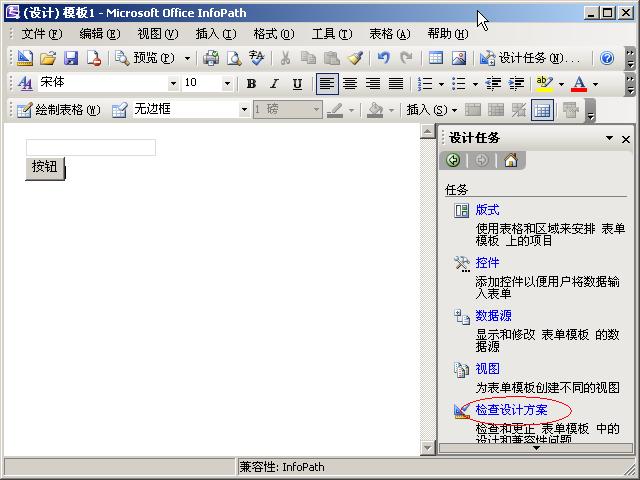Click the canvas scrollbar down arrow

pos(427,448)
